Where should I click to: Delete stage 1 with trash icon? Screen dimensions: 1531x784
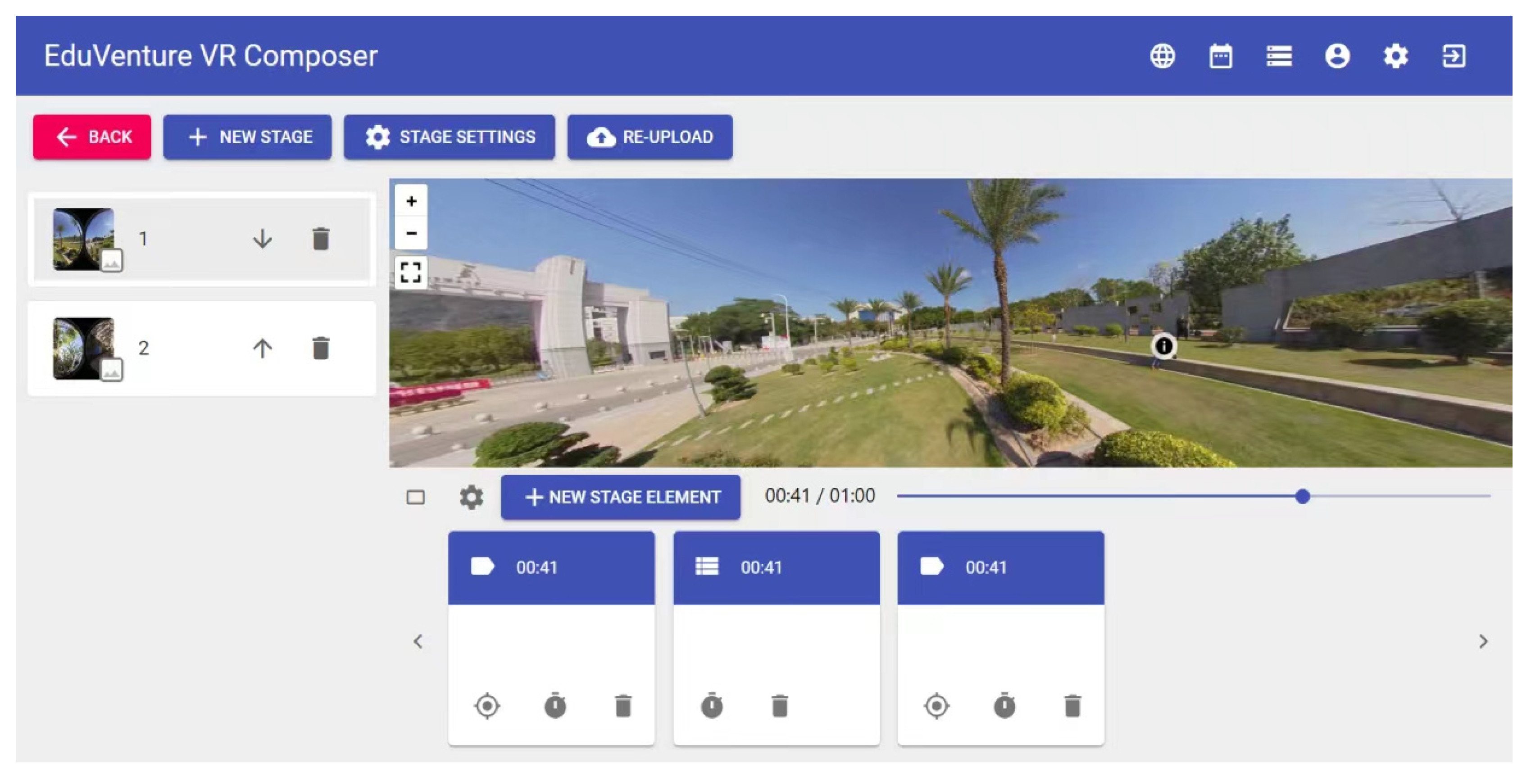click(x=320, y=239)
